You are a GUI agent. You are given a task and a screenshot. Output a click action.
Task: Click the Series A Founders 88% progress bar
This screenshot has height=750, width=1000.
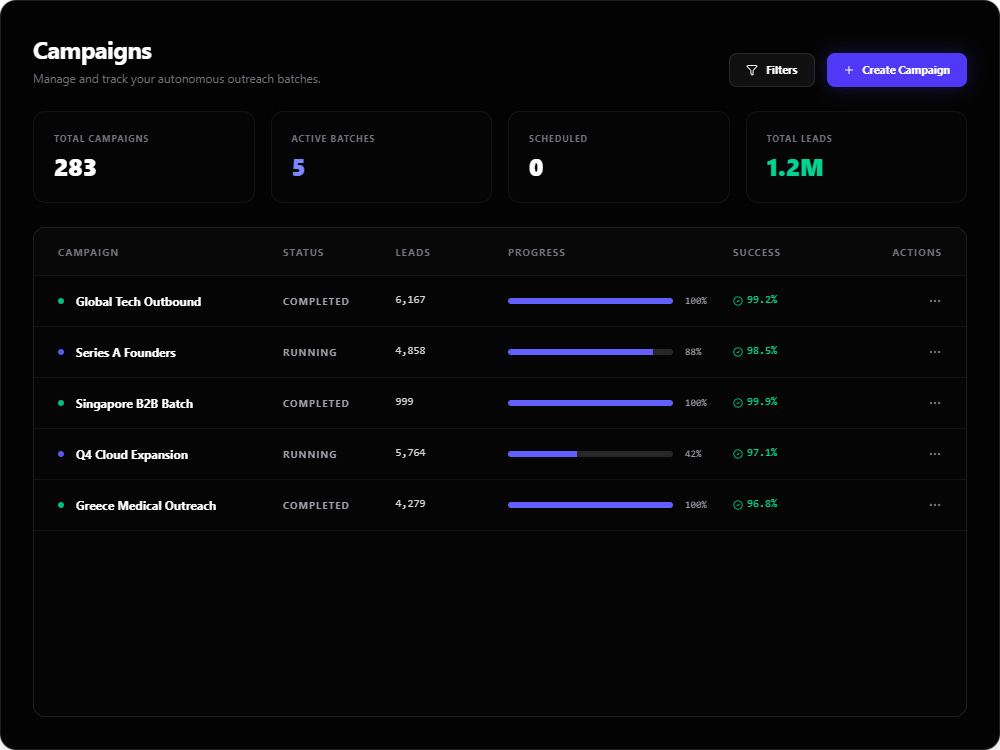(x=591, y=352)
